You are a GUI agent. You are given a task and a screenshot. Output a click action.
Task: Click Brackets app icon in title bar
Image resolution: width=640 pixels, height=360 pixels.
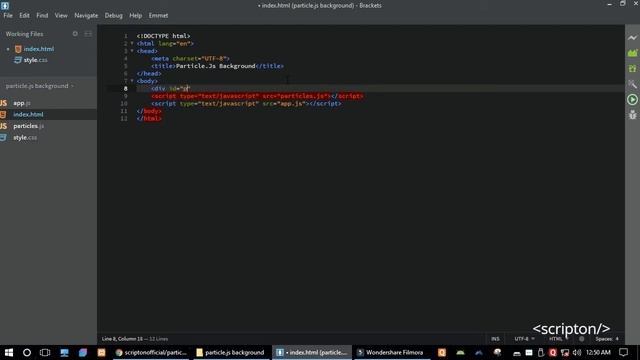pos(5,6)
